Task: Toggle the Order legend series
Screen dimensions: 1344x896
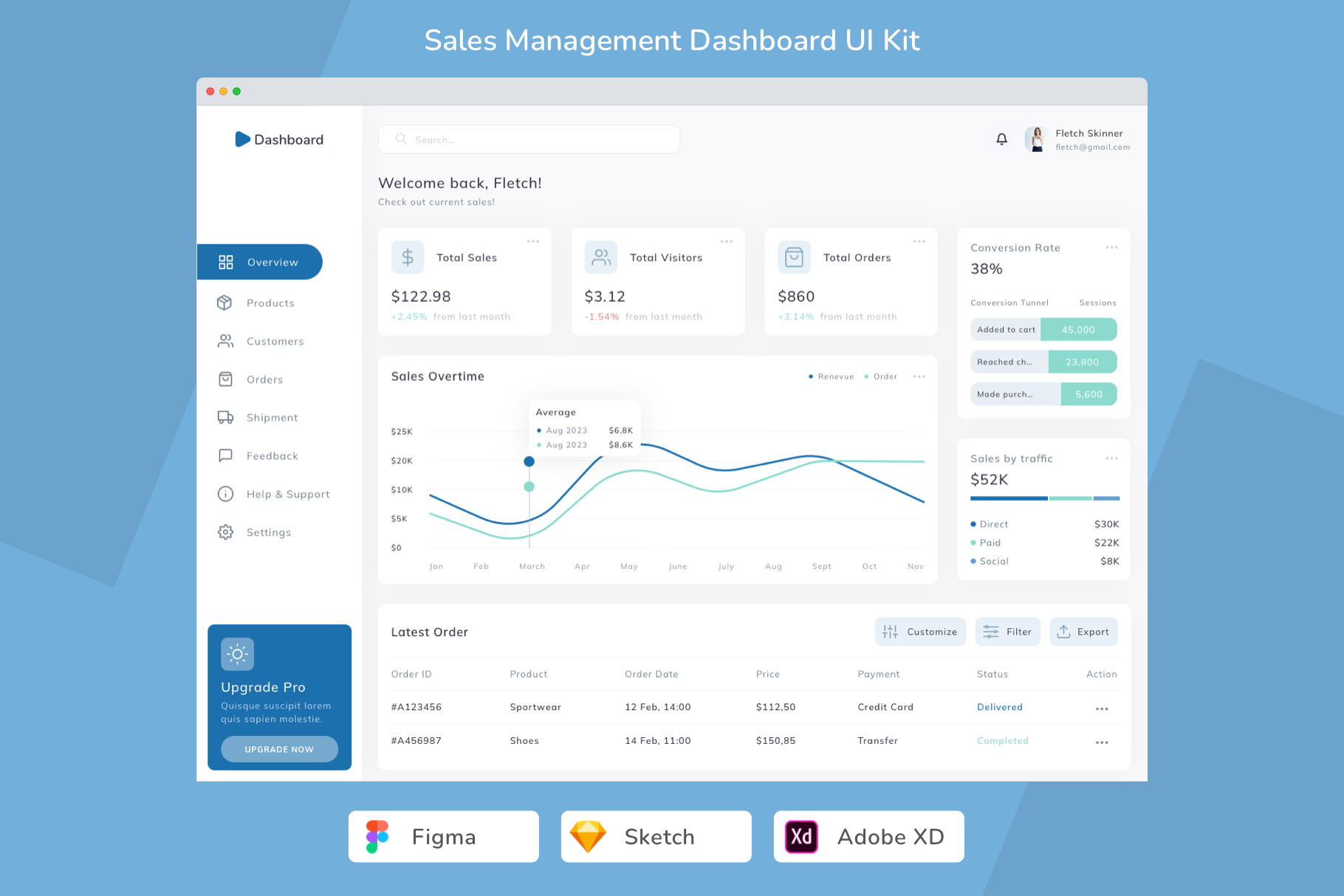Action: (880, 376)
